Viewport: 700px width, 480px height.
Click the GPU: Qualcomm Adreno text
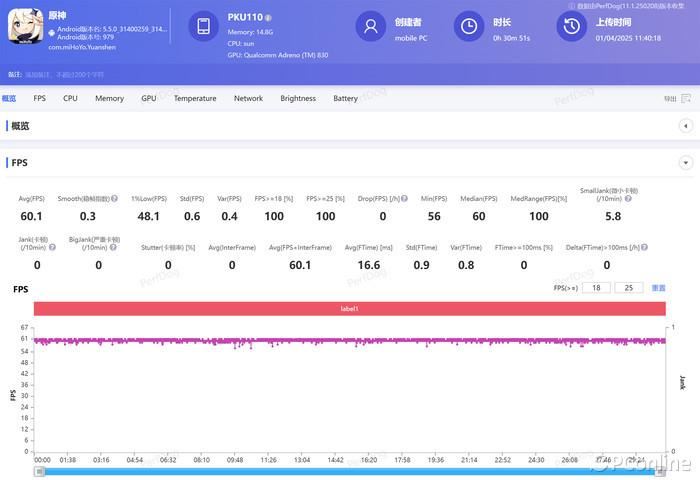coord(278,55)
